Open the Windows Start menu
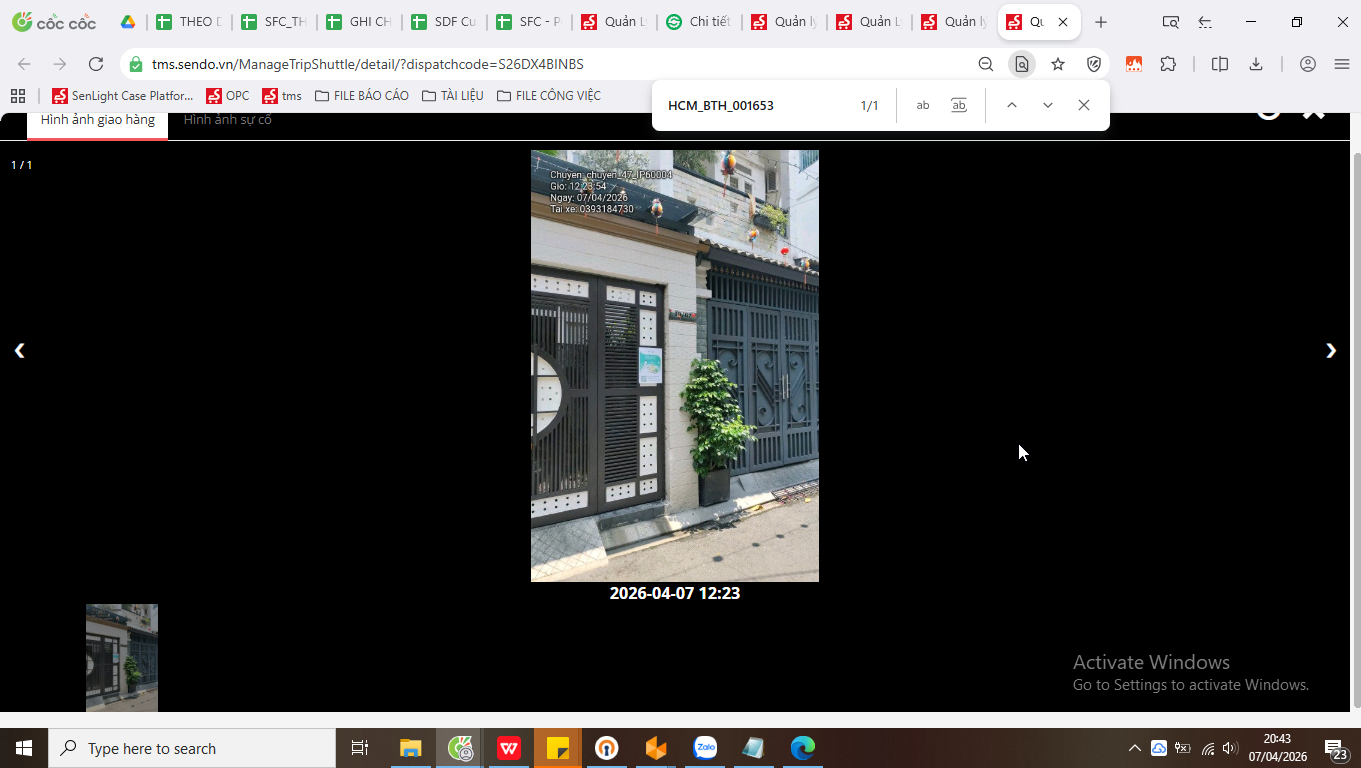Image resolution: width=1361 pixels, height=768 pixels. (24, 748)
